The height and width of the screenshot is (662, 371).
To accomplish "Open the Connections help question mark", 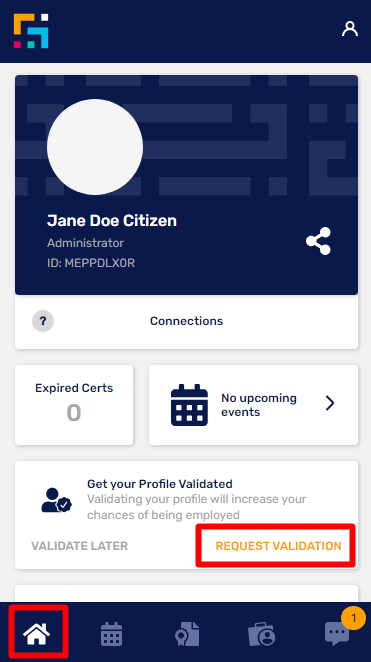I will 43,321.
